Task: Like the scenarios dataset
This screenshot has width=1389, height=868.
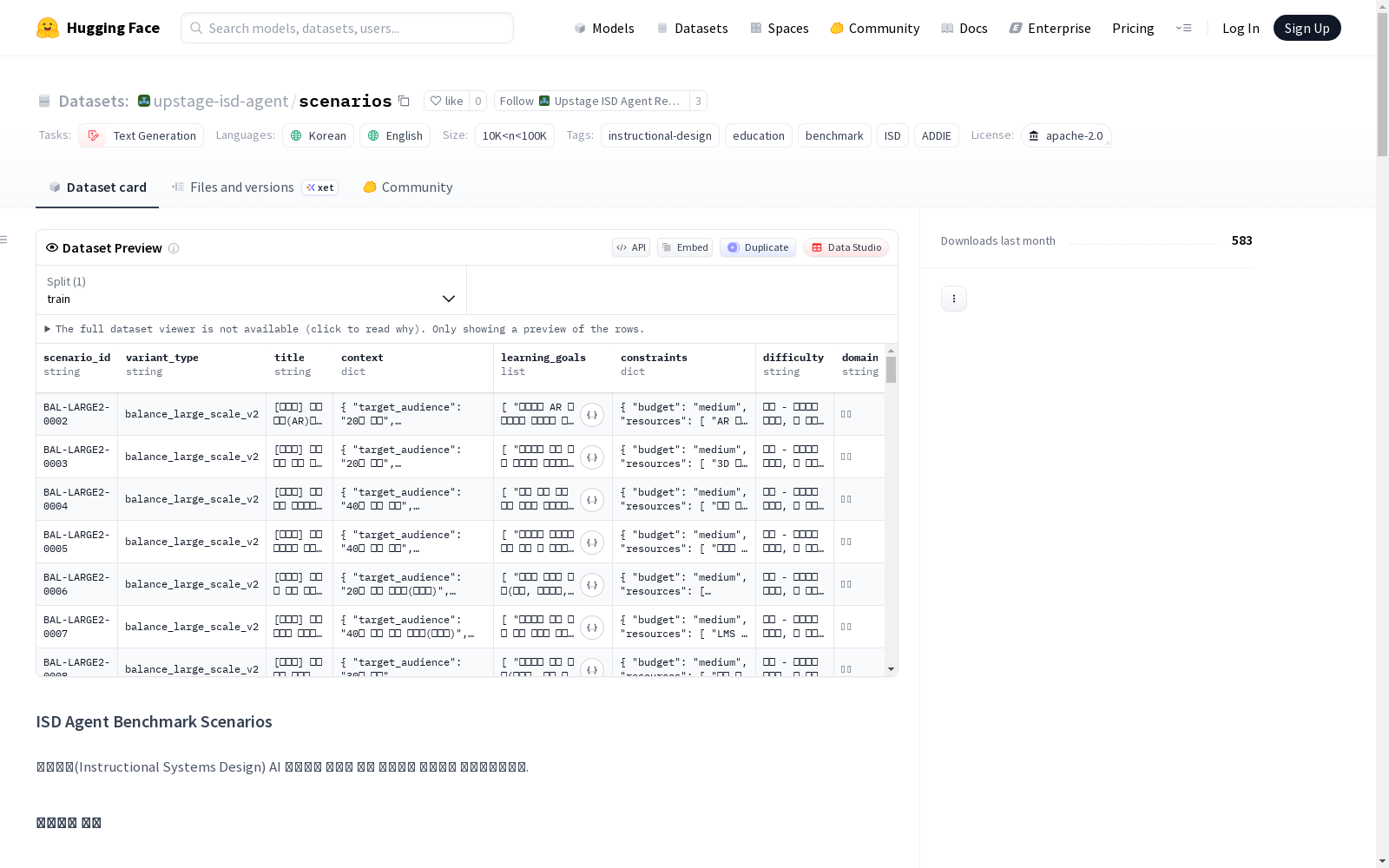Action: [x=446, y=101]
